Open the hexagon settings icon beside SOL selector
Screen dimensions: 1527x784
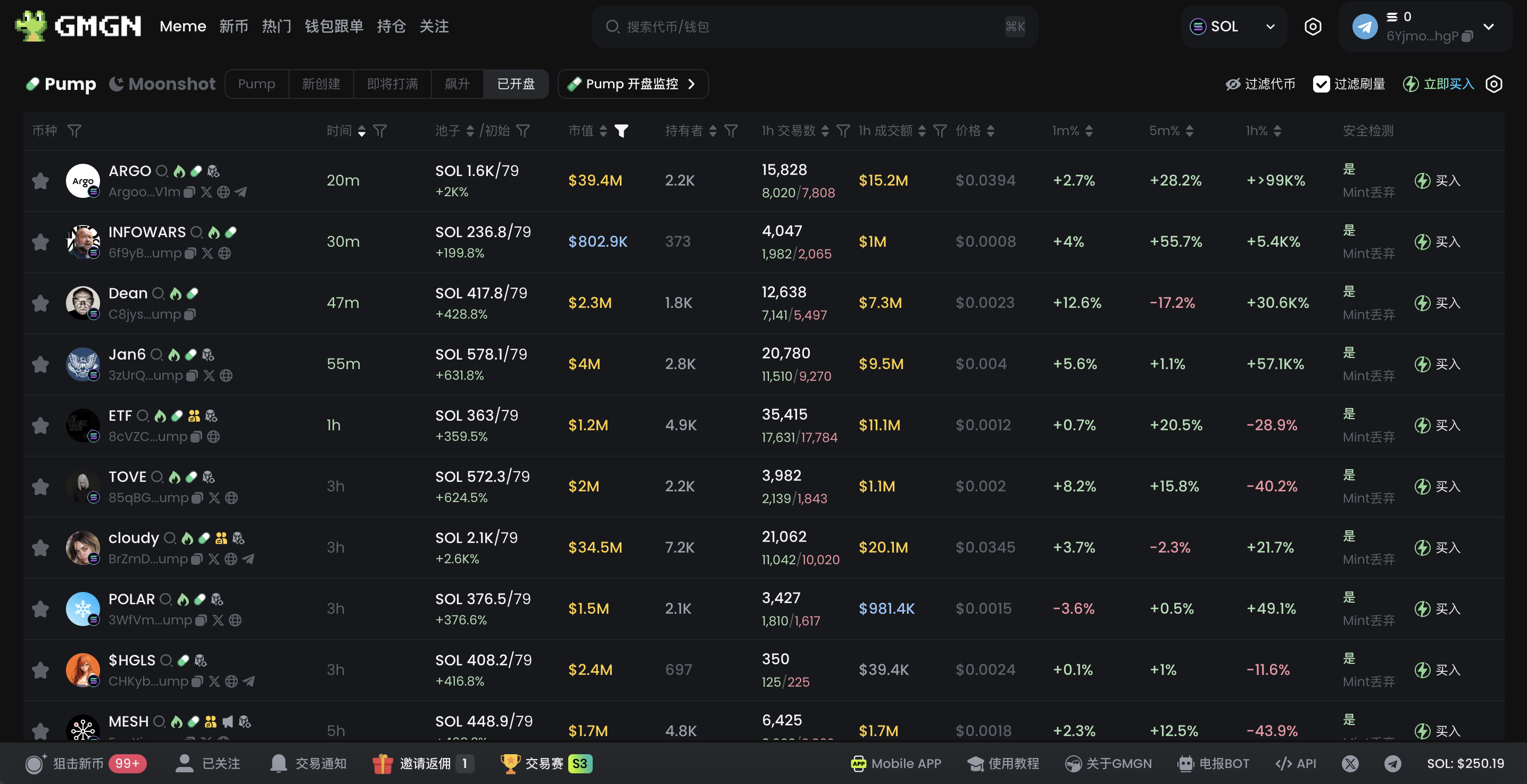pos(1313,27)
